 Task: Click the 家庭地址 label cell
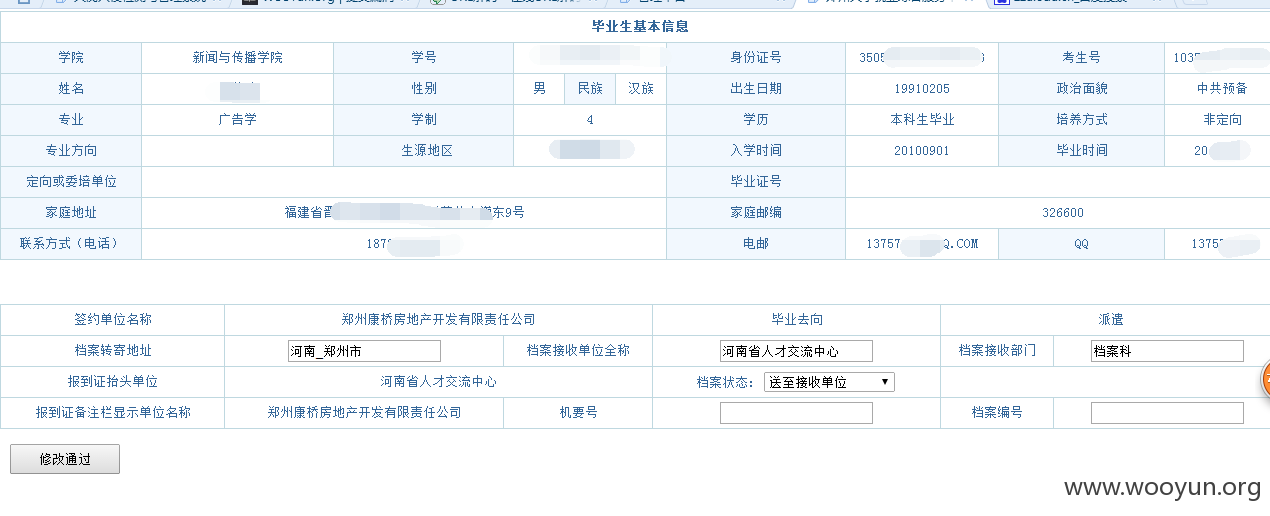coord(71,213)
